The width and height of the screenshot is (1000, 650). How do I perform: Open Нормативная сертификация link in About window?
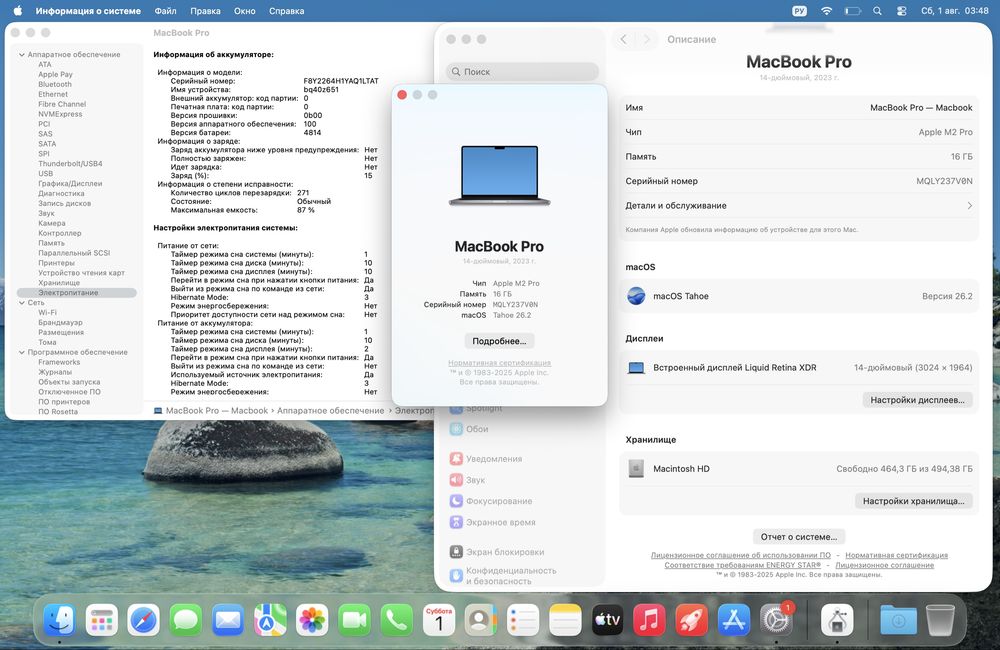tap(499, 363)
